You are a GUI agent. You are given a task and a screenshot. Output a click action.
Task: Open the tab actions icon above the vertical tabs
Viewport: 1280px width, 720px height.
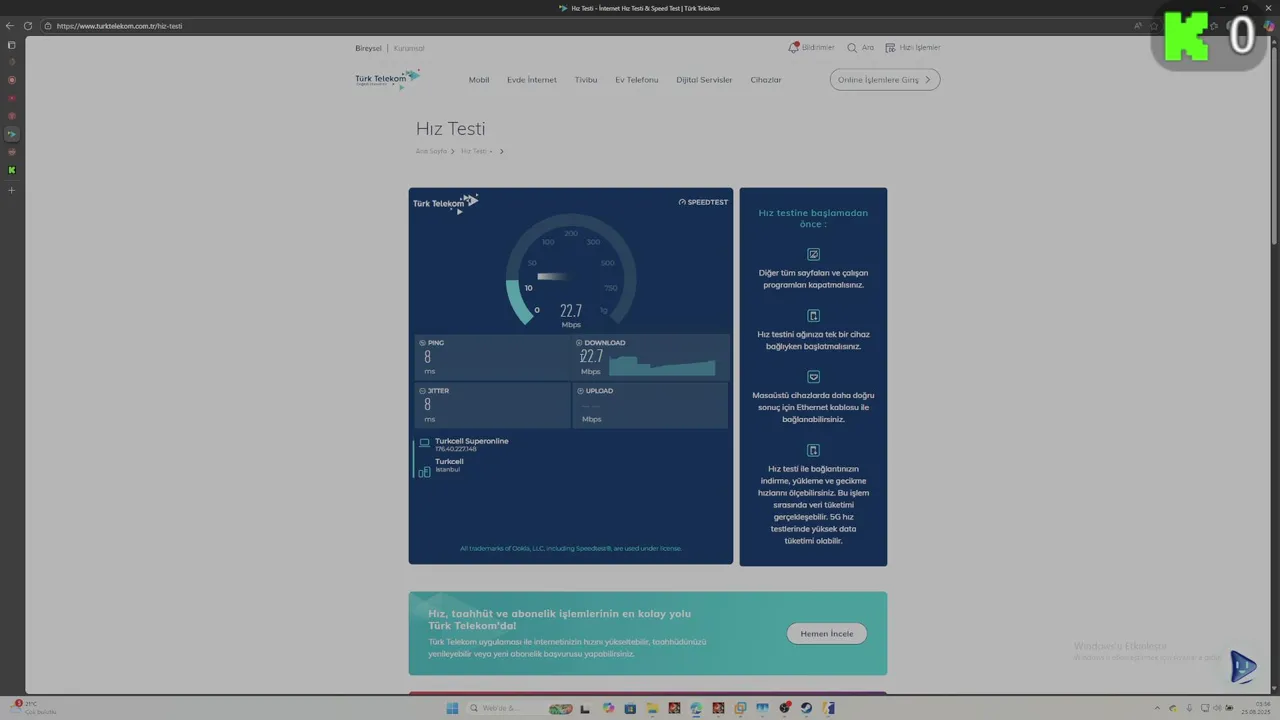tap(12, 45)
